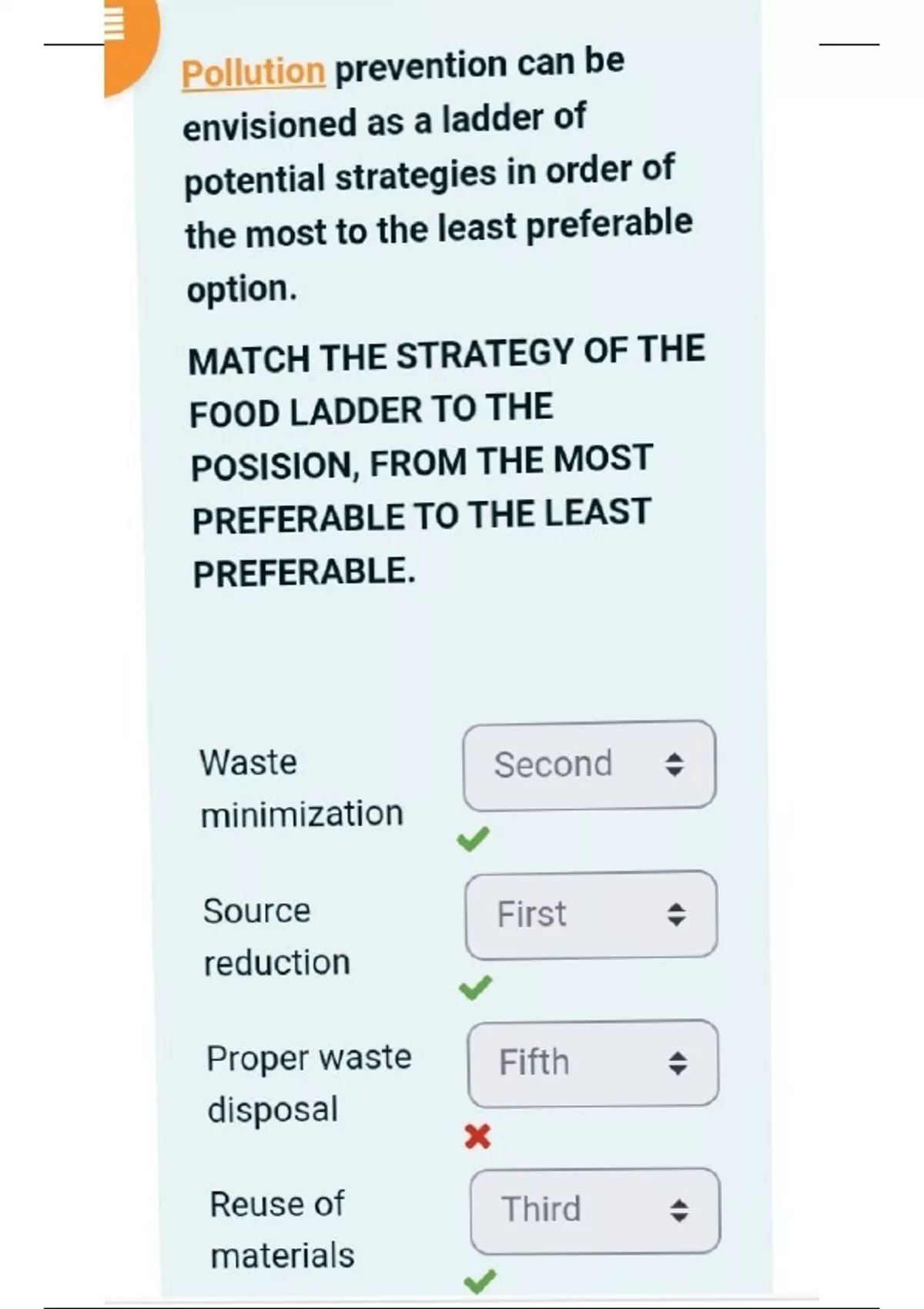Follow the orange Pollution hyperlink
Screen dimensions: 924x1309
pos(253,72)
